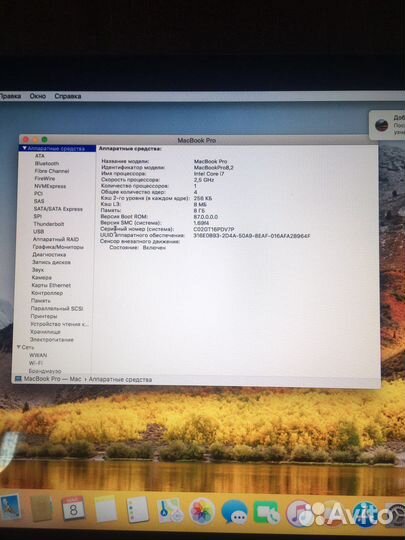The width and height of the screenshot is (405, 540).
Task: Open Contacts in the Dock
Action: (x=41, y=509)
